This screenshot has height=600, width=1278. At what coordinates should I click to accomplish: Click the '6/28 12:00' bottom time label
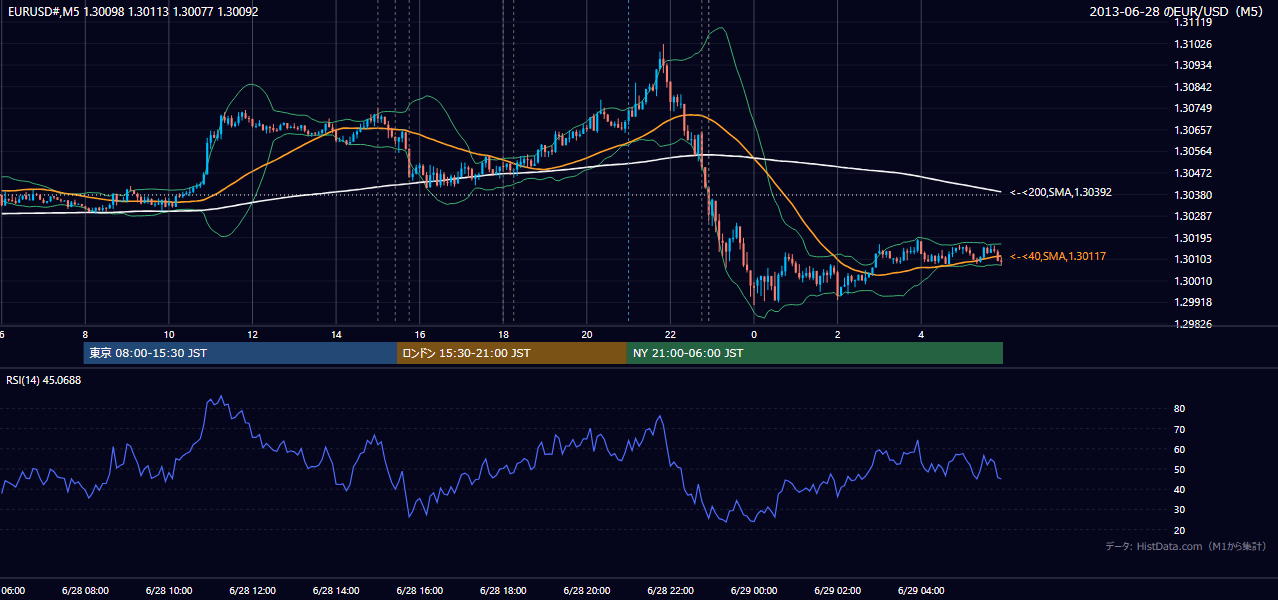(x=251, y=590)
